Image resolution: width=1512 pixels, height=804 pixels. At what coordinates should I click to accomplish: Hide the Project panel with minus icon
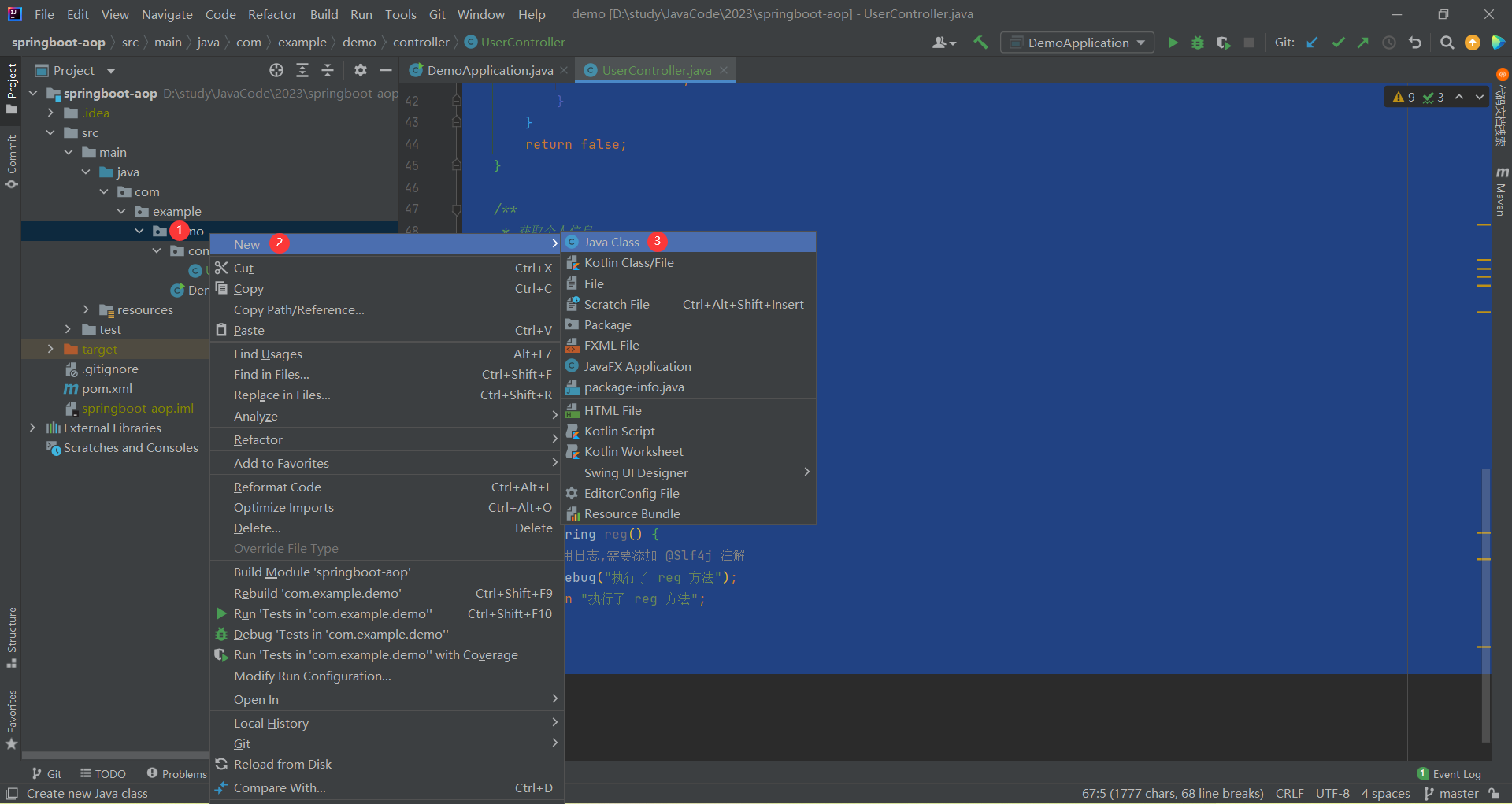point(386,70)
